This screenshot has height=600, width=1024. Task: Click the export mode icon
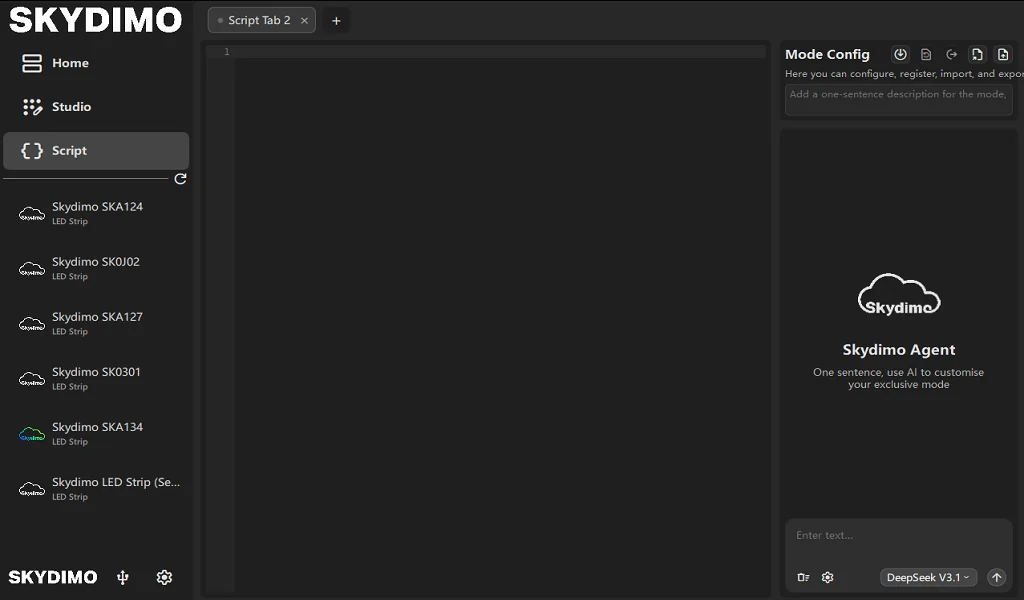(951, 55)
